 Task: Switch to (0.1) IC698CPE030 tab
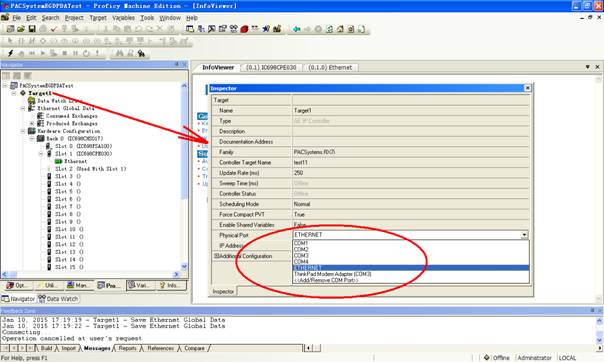[271, 67]
